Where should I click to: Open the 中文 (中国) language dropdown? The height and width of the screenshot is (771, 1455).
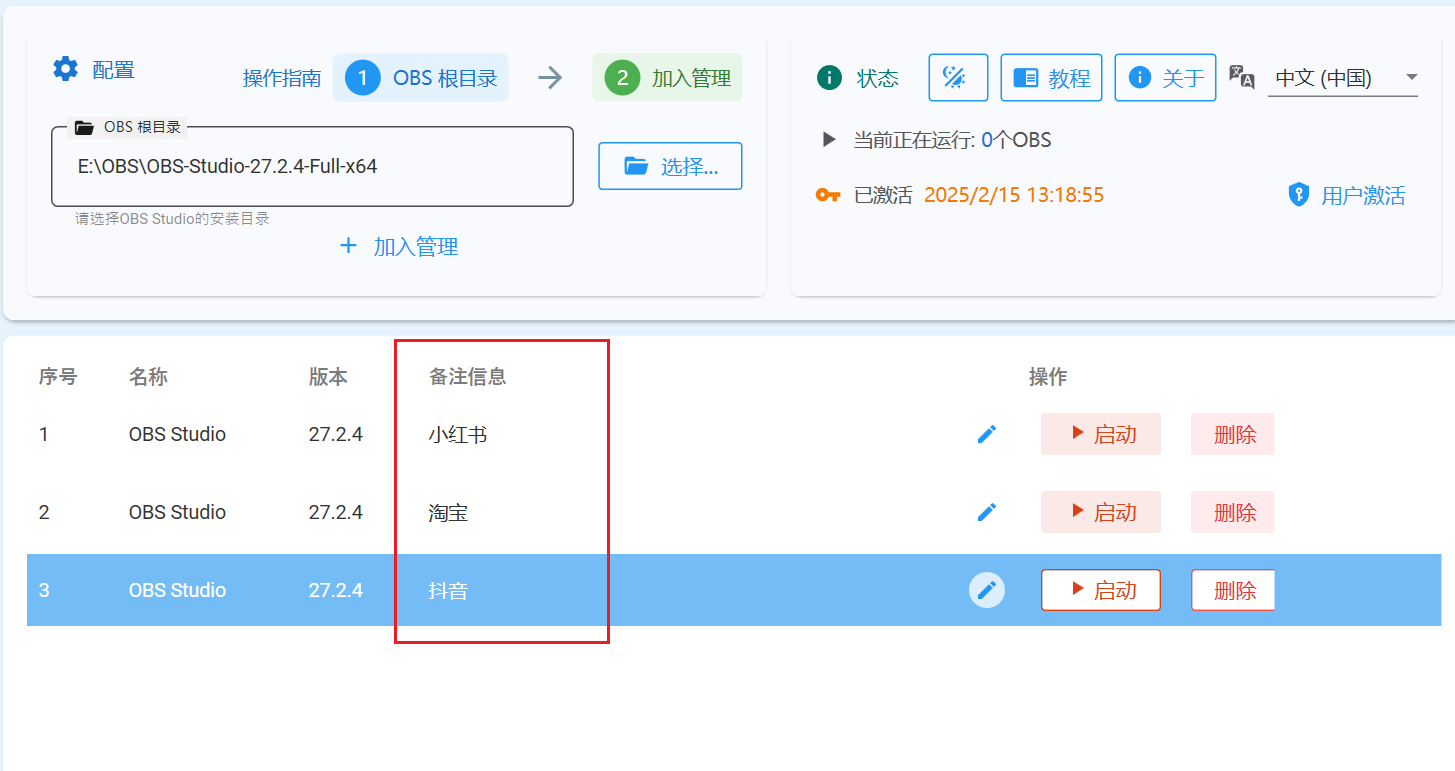point(1330,78)
